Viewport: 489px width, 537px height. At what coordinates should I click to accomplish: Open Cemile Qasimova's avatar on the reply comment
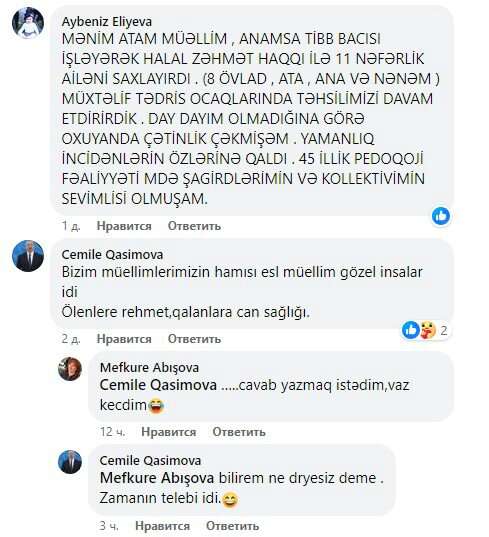point(70,462)
